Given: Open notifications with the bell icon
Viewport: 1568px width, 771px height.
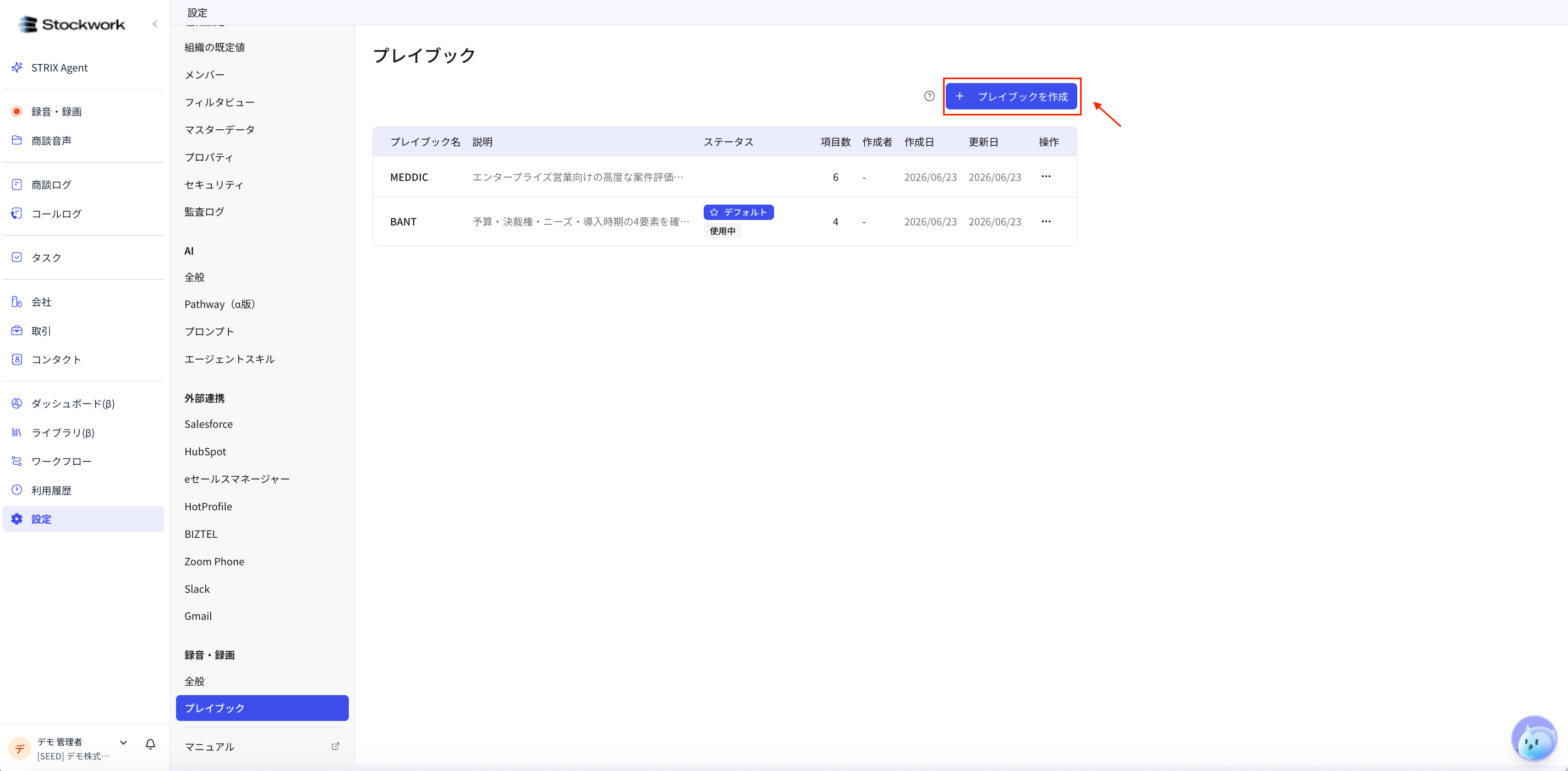Looking at the screenshot, I should (150, 744).
